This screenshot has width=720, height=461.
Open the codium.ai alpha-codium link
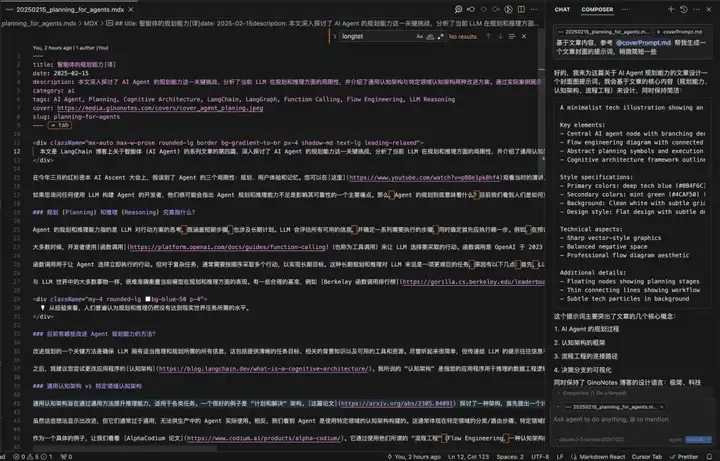264,439
